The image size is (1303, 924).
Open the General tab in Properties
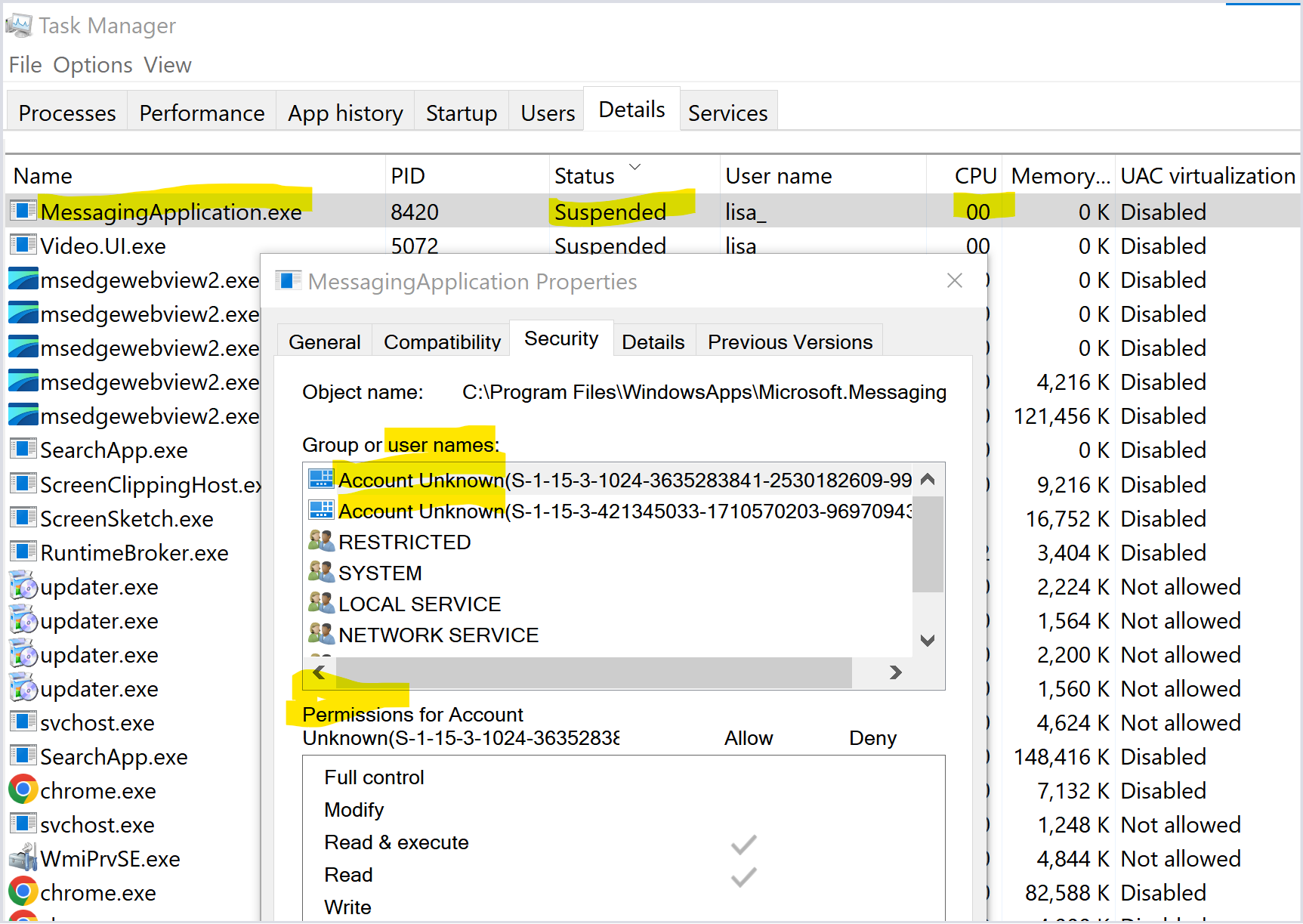pyautogui.click(x=325, y=341)
